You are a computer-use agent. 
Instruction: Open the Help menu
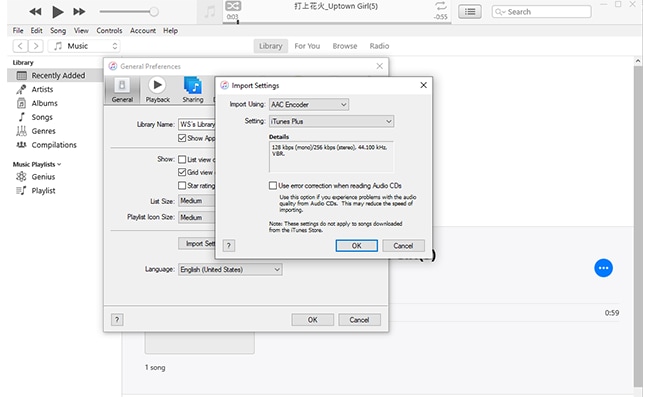pyautogui.click(x=170, y=30)
